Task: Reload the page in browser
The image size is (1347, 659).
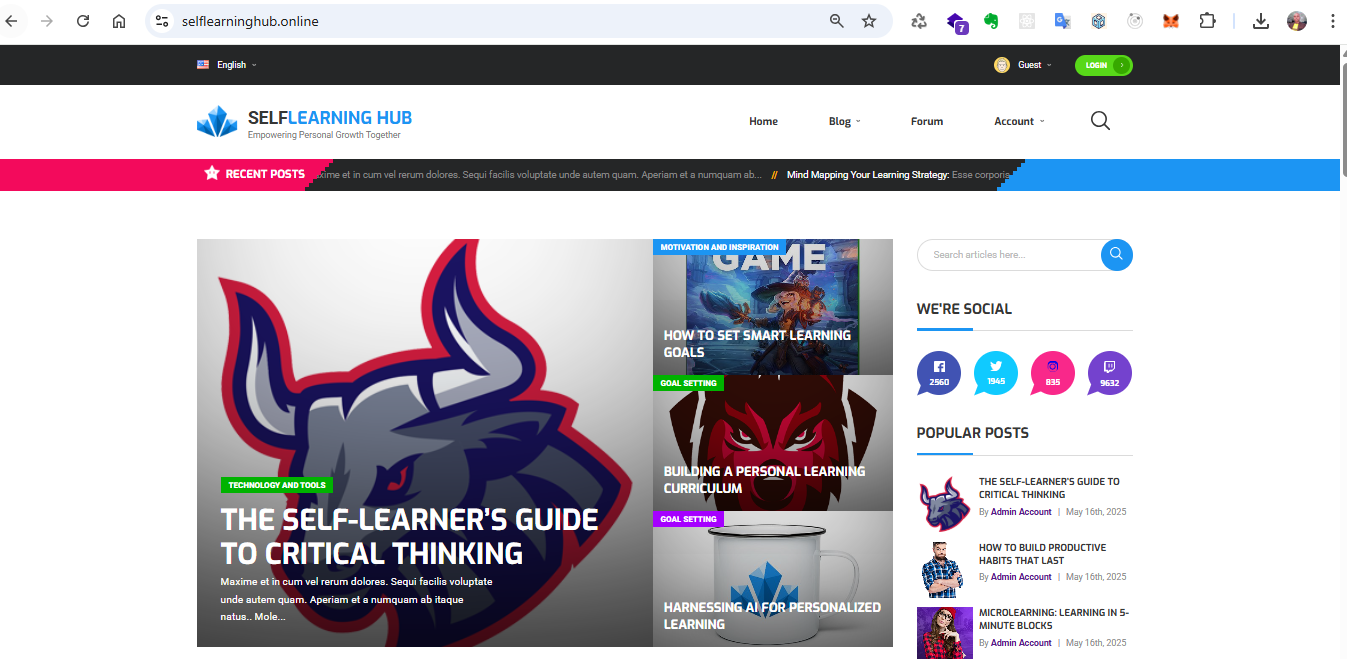Action: click(83, 21)
